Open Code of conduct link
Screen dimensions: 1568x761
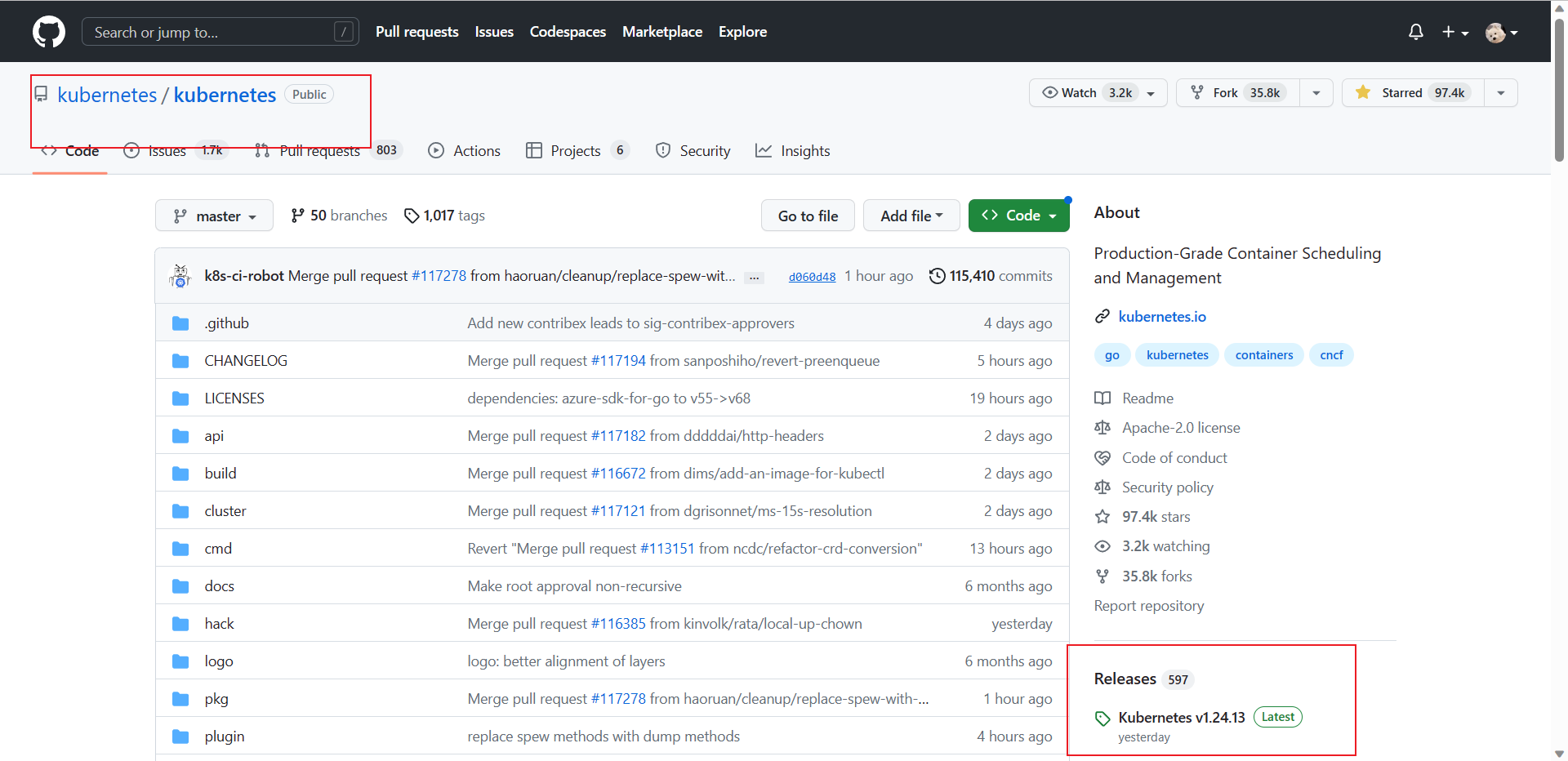point(1160,458)
